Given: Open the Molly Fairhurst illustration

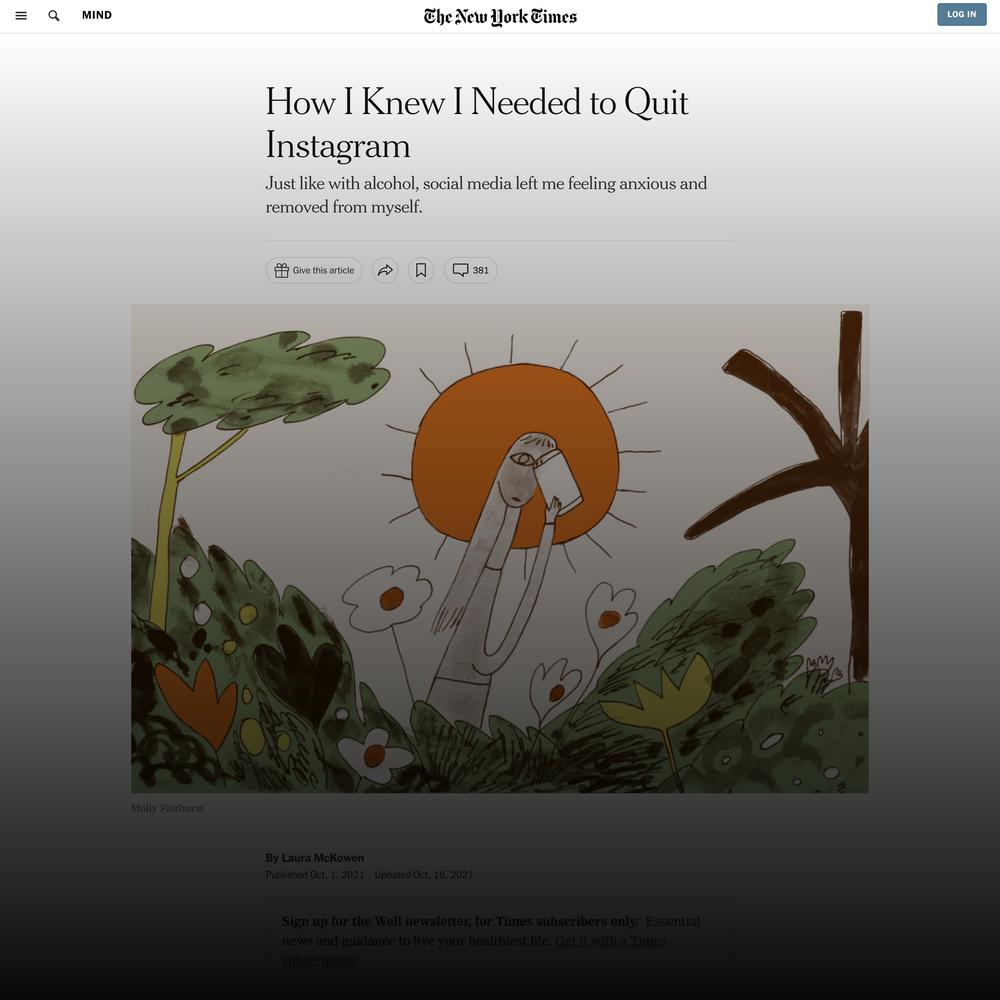Looking at the screenshot, I should (500, 548).
